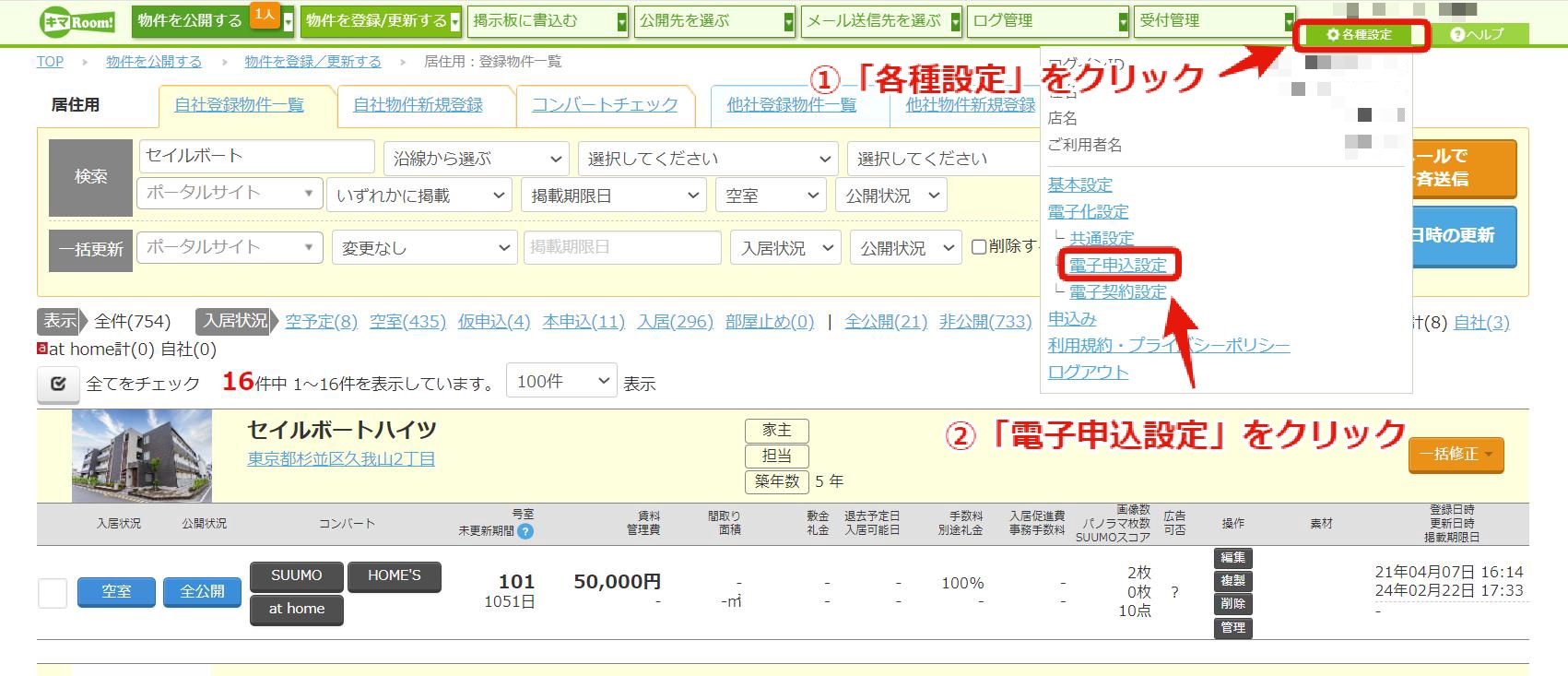Viewport: 1568px width, 676px height.
Task: Tick the checkbox for room 101 row
Action: 53,593
